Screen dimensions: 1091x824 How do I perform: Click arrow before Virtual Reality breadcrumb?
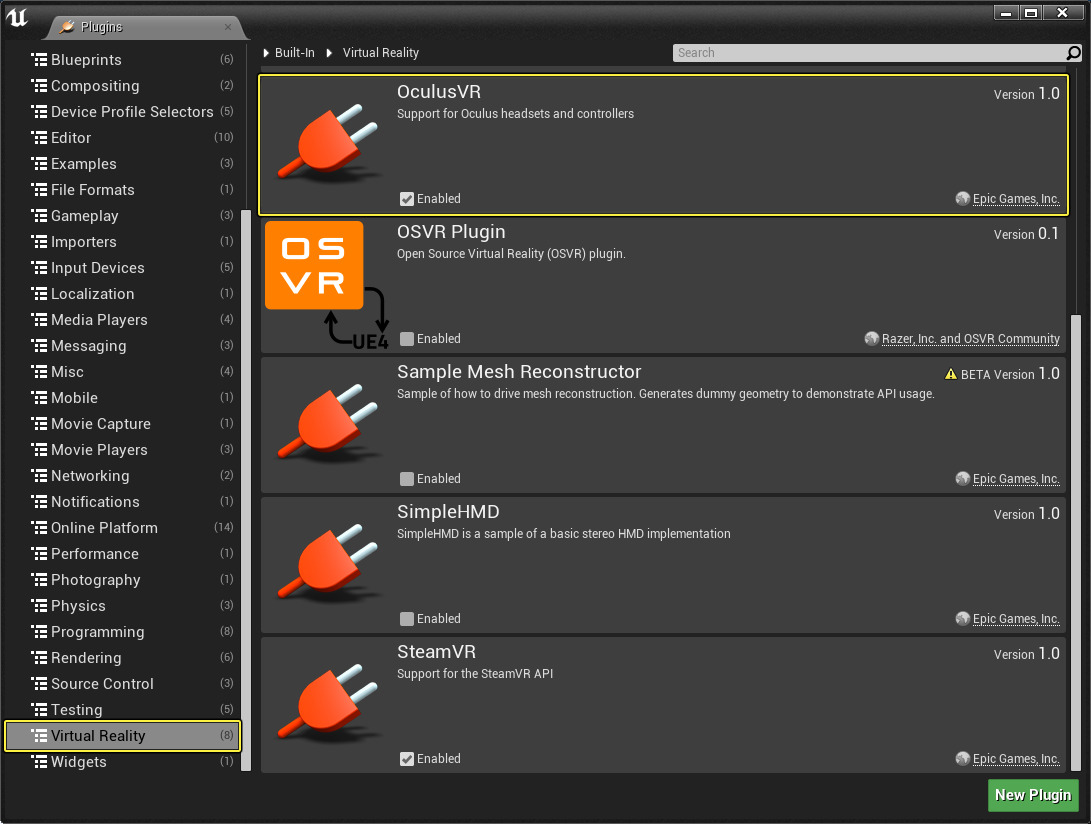[x=329, y=53]
